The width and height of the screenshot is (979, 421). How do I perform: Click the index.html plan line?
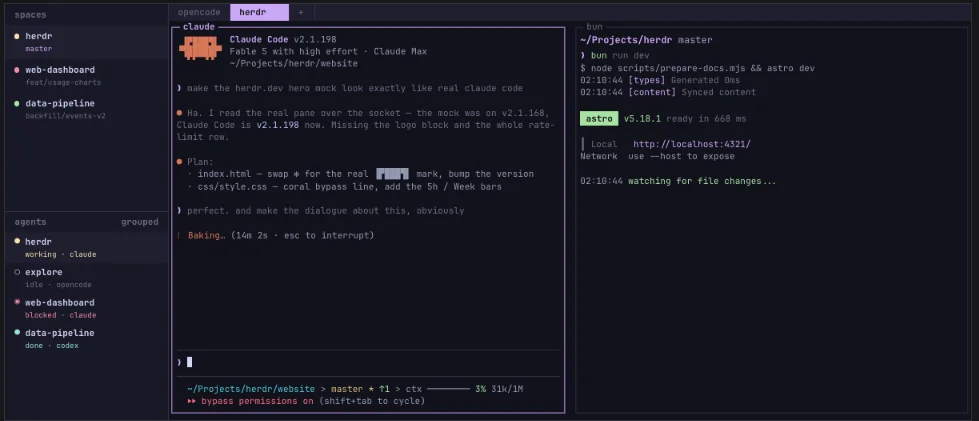(360, 174)
